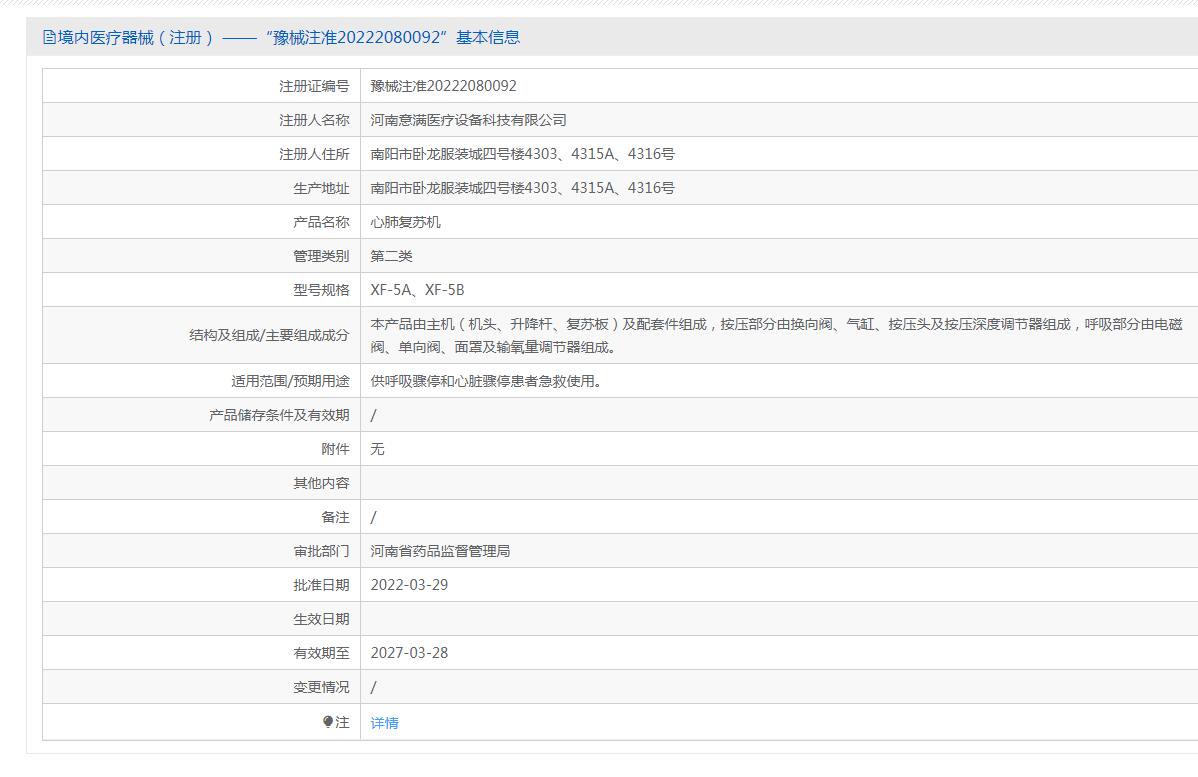Select the value 无 in 附件 row
The image size is (1198, 777).
coord(377,449)
